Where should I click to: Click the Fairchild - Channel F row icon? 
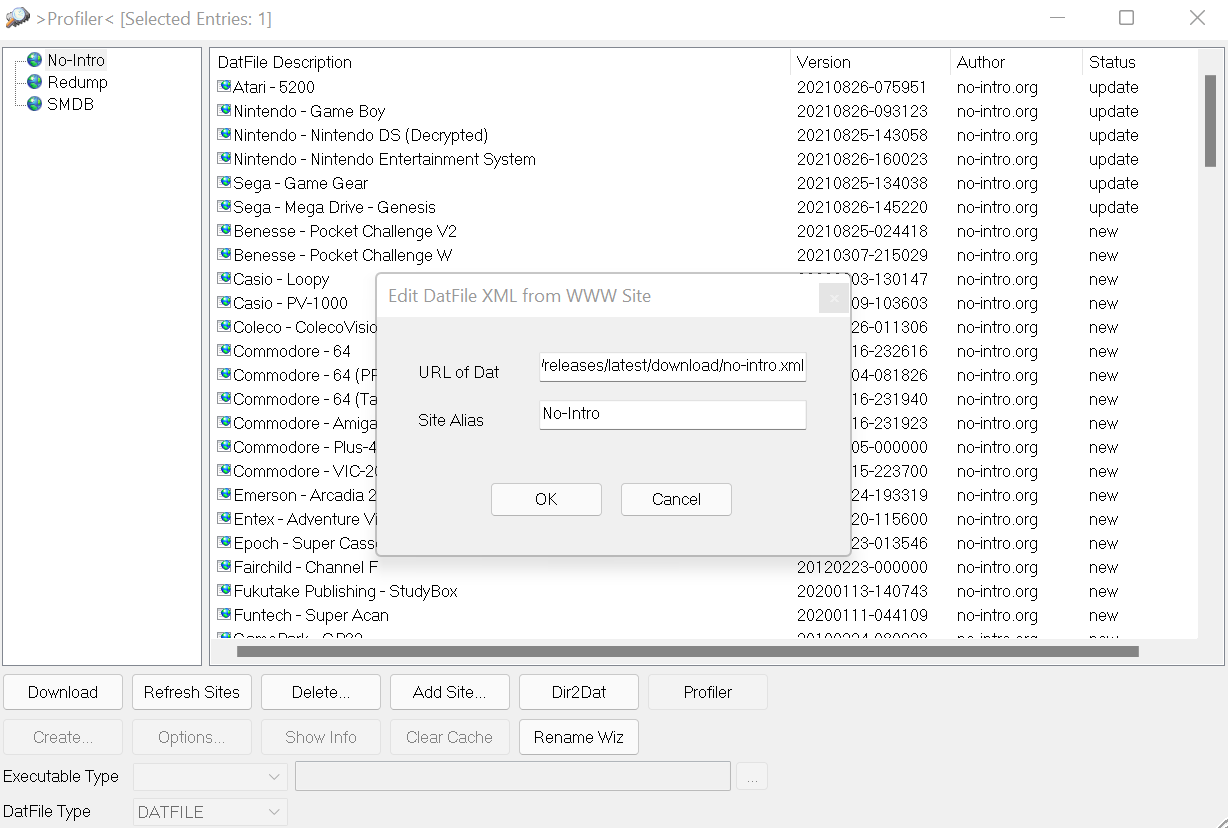tap(225, 566)
